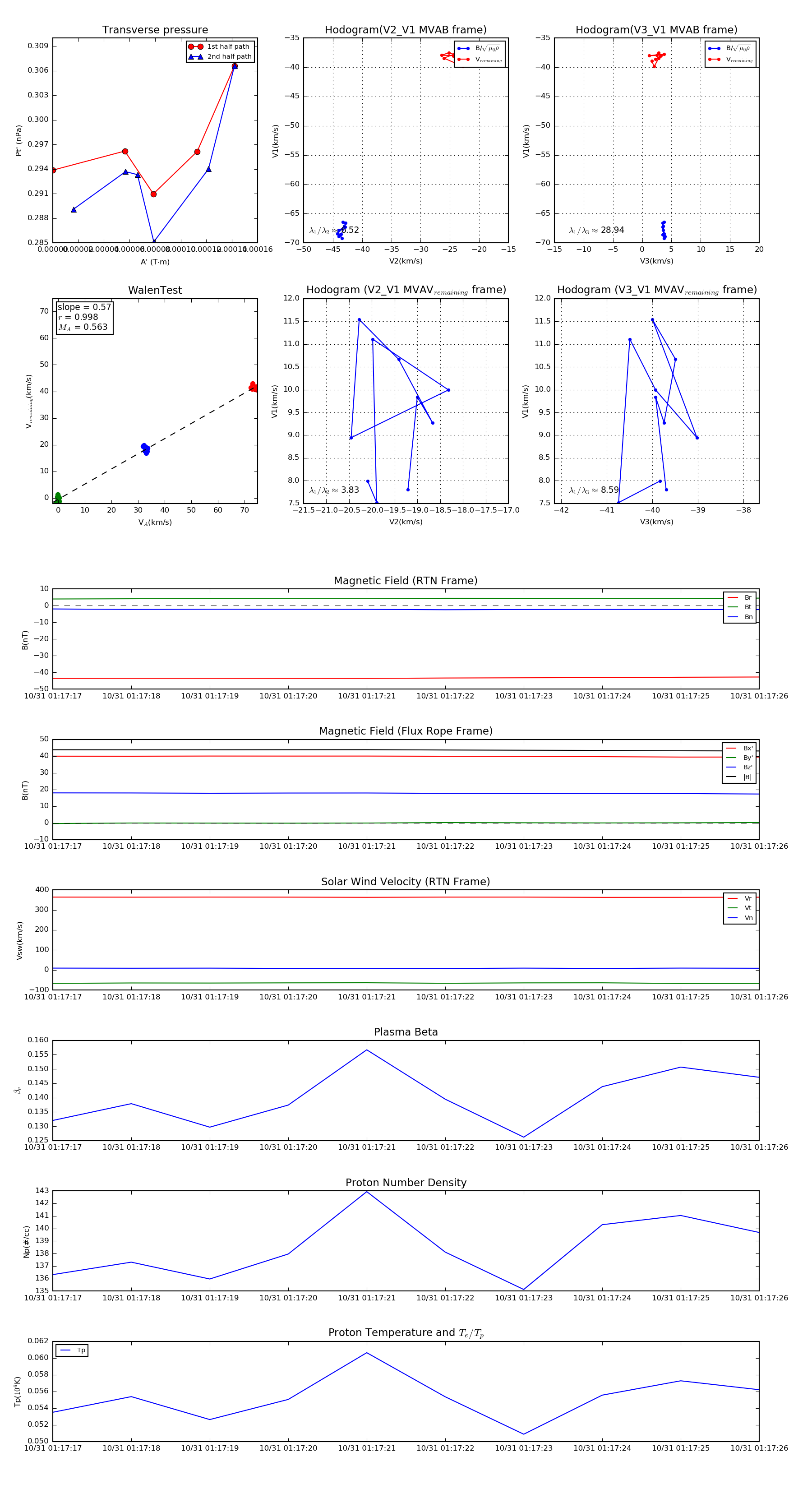The image size is (812, 1489).
Task: Click the Proton Number Density minimum at 01:17:23
Action: (x=524, y=1290)
